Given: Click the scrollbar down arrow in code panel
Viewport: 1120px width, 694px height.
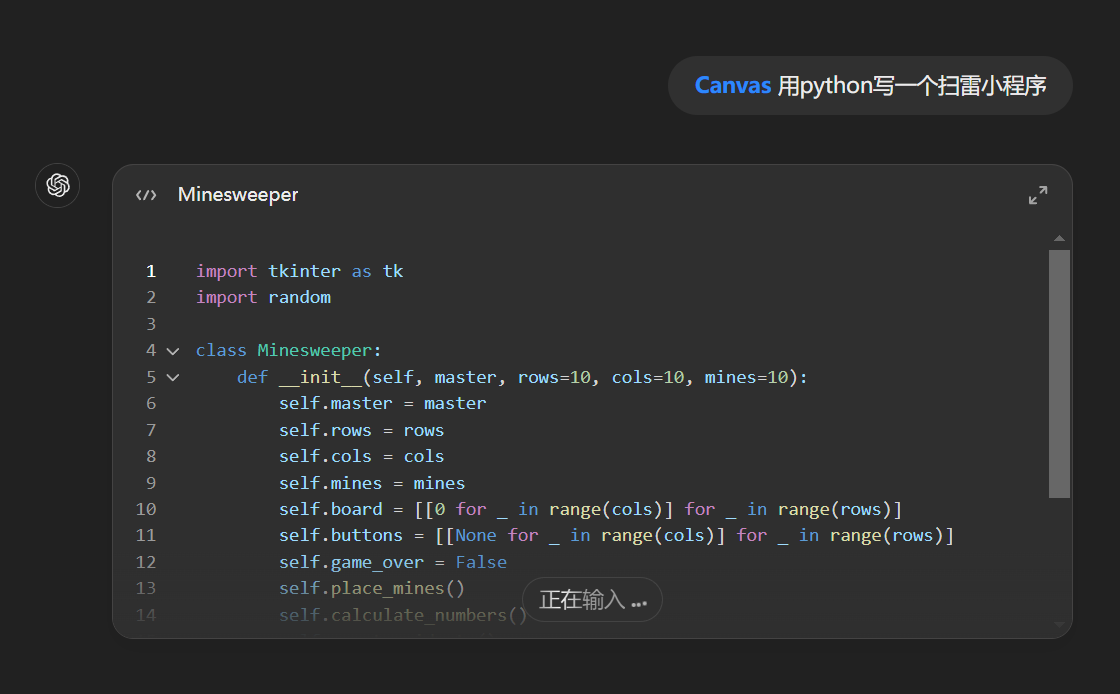Looking at the screenshot, I should pos(1059,624).
